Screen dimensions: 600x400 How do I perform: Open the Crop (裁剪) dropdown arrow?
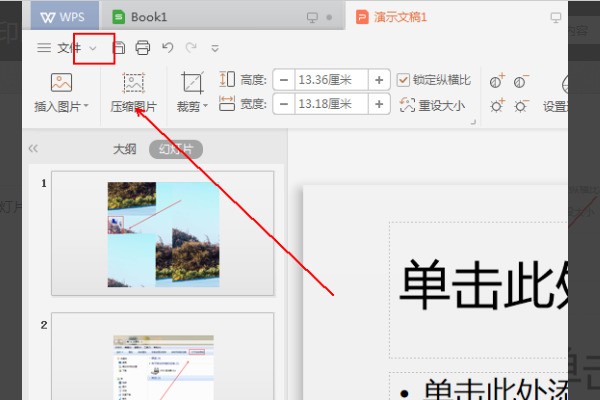[205, 106]
